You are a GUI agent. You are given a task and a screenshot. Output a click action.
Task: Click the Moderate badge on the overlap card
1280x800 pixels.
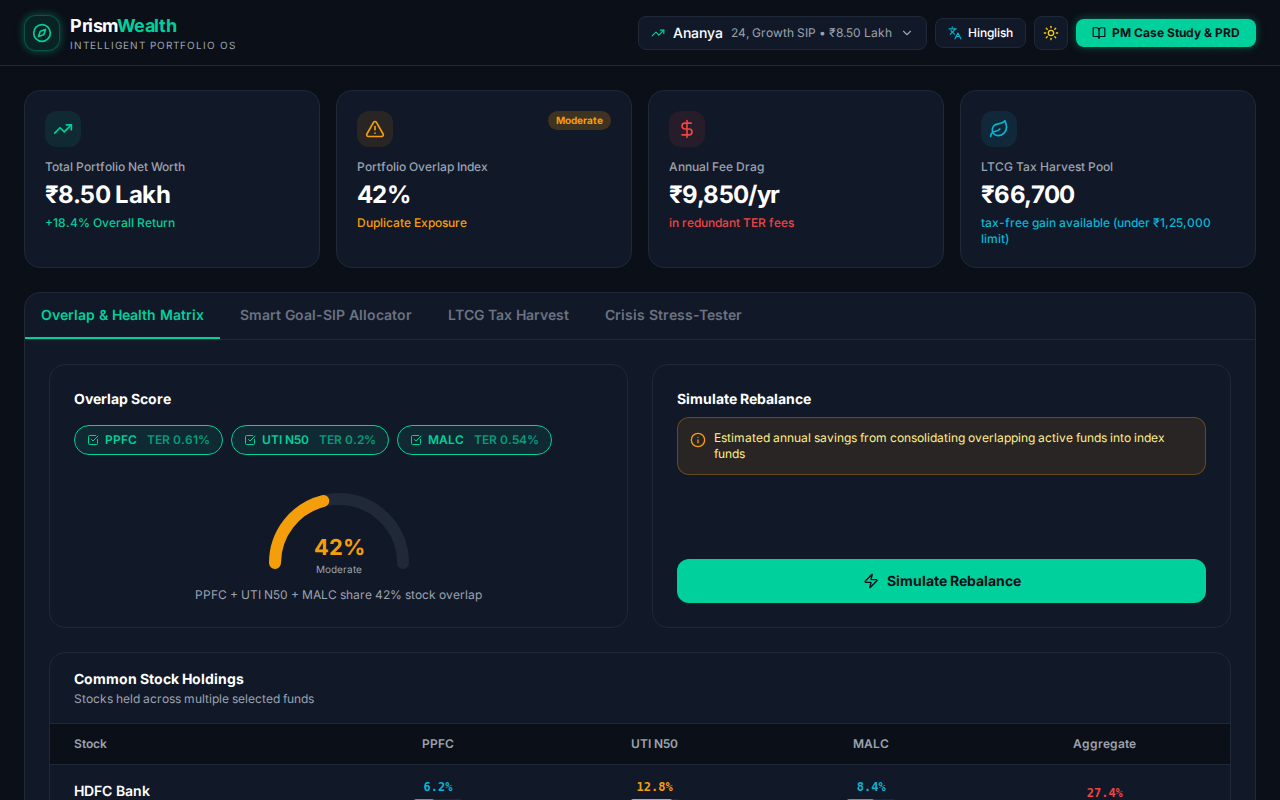point(579,120)
